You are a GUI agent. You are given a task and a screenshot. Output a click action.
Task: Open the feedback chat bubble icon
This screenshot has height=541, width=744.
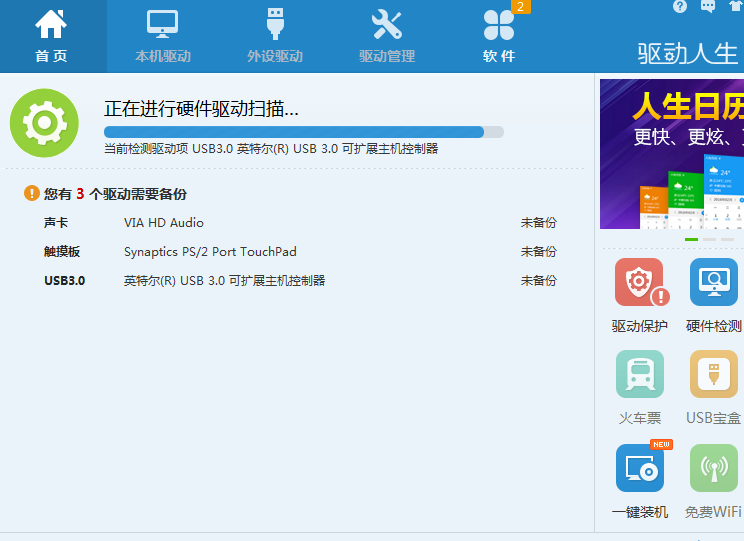pos(708,7)
